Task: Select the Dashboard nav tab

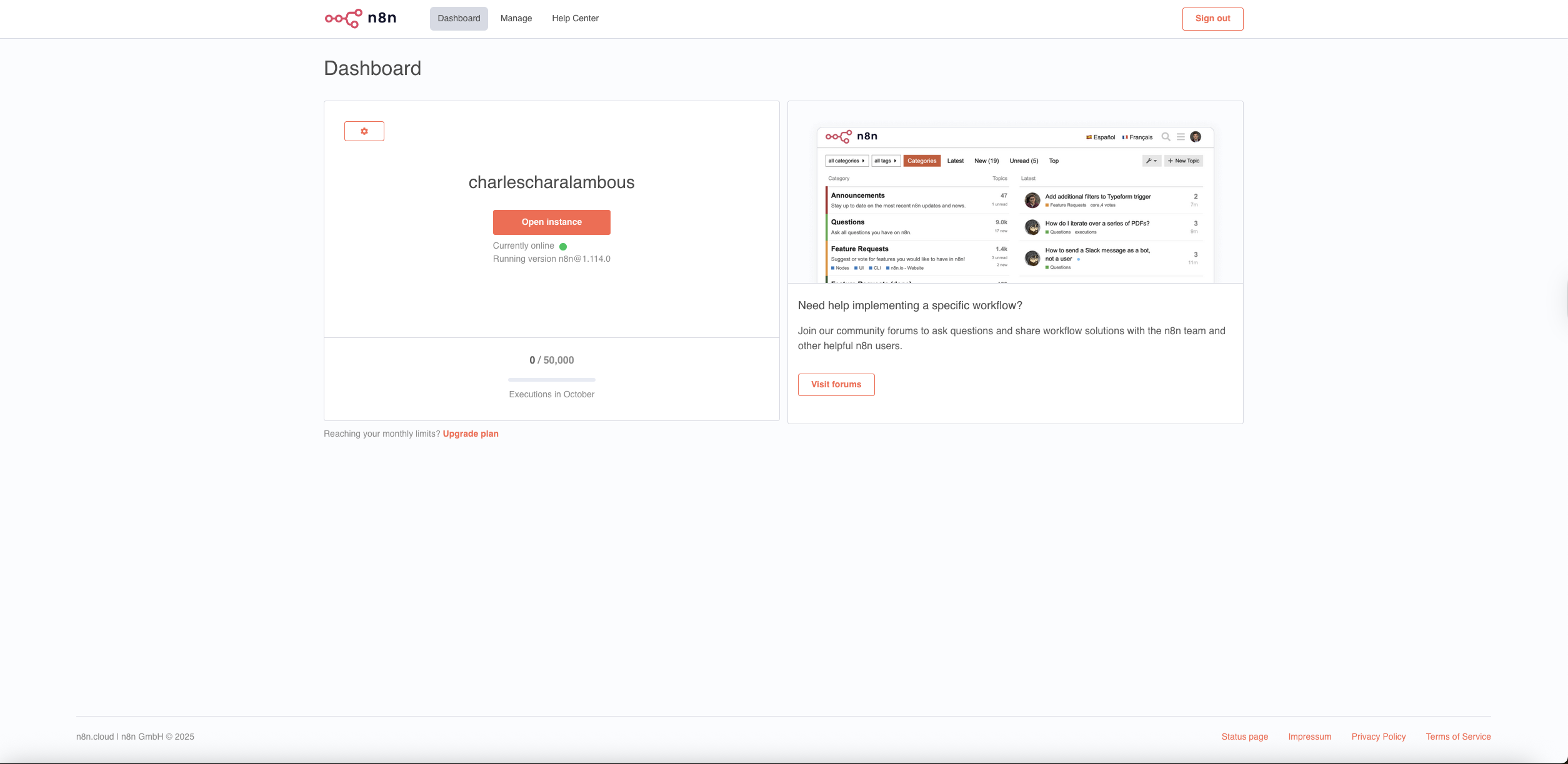Action: [x=459, y=19]
